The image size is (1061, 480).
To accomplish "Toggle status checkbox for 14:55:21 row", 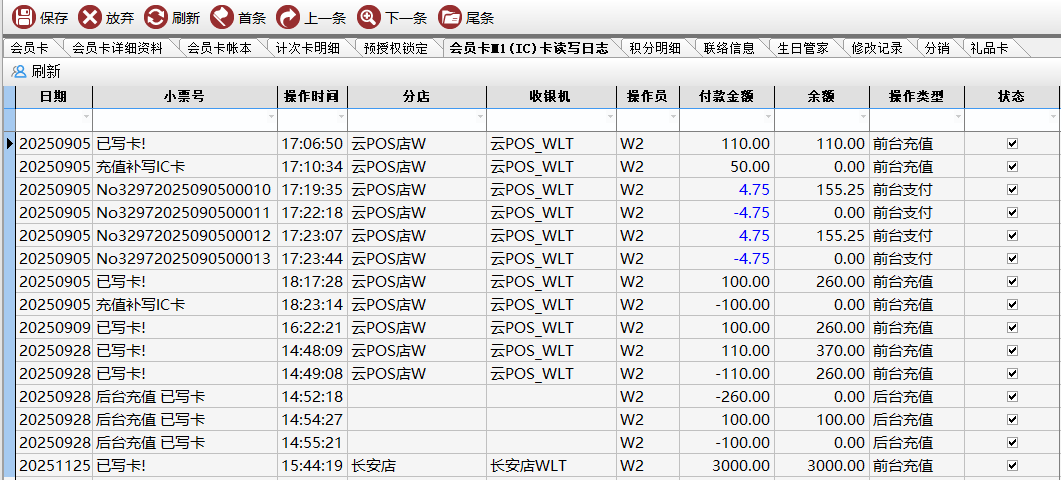I will coord(1012,443).
